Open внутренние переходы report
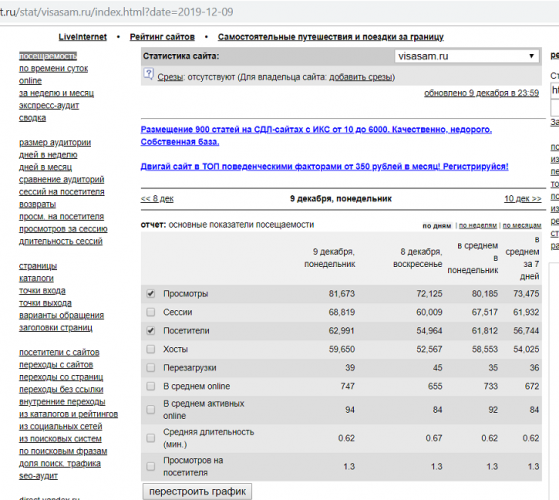This screenshot has width=559, height=500. 62,402
